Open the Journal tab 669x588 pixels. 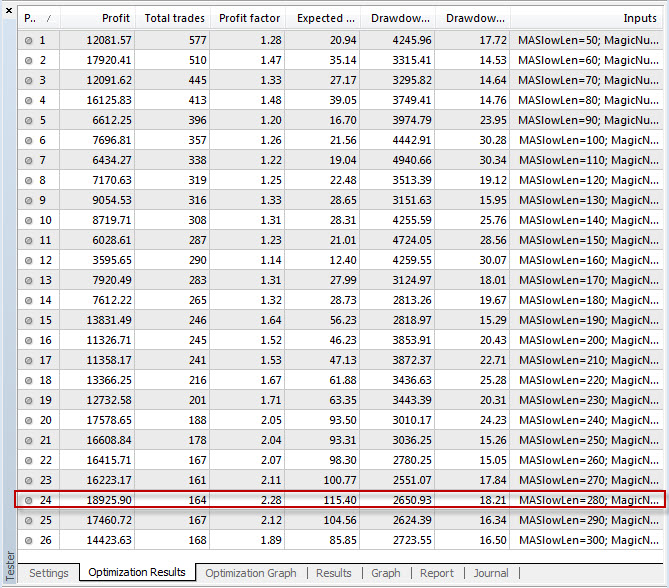click(x=490, y=573)
